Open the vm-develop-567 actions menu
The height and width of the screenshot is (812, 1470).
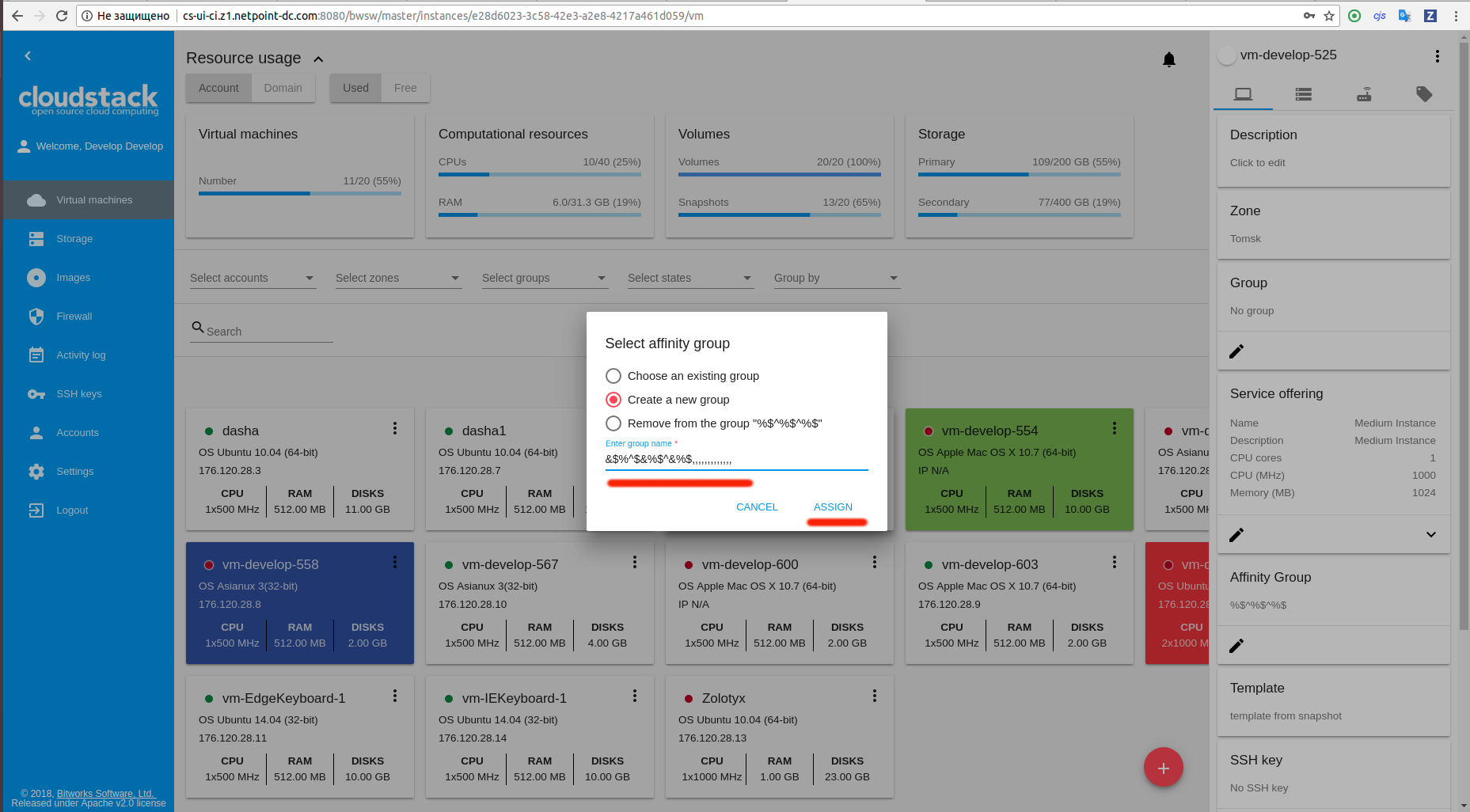click(634, 562)
